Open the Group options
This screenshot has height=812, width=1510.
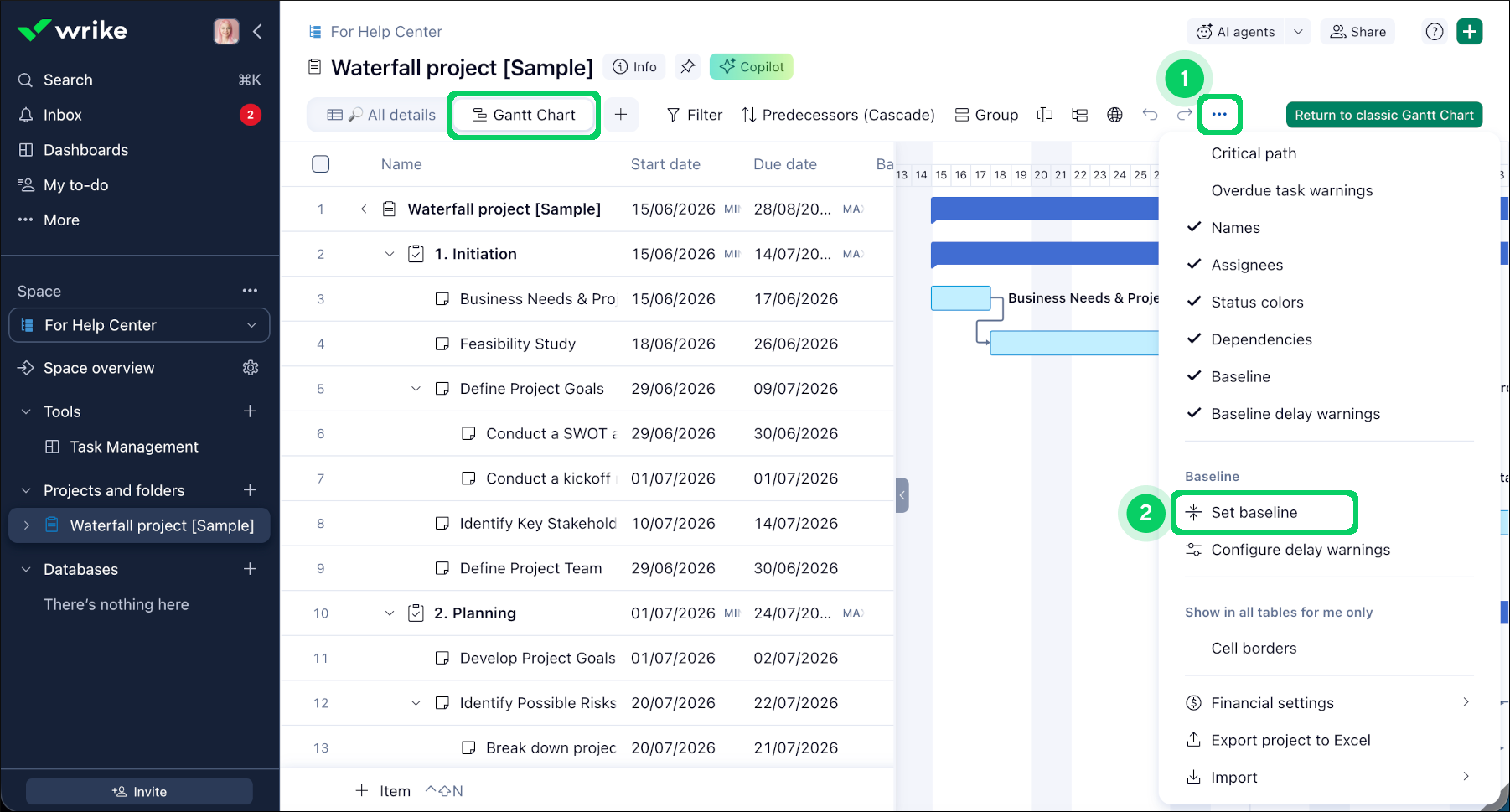click(x=987, y=115)
